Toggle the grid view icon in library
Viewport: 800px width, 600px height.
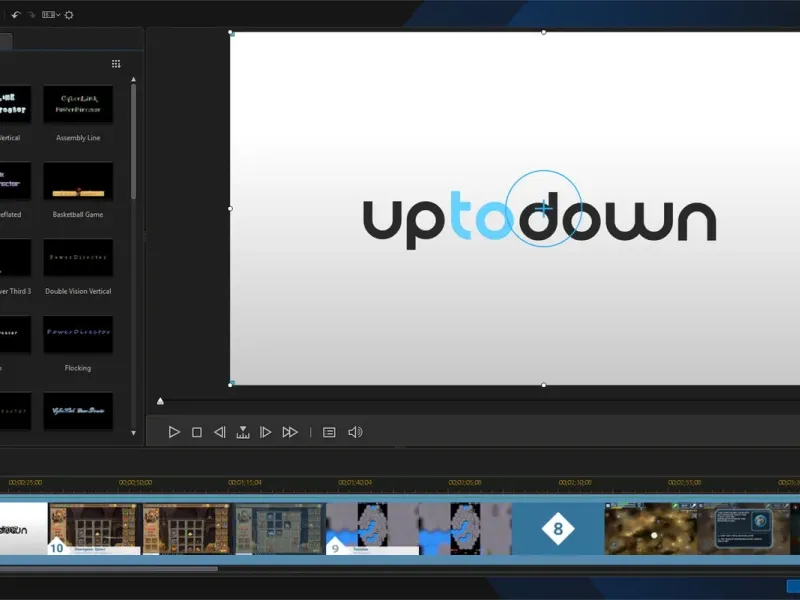116,64
